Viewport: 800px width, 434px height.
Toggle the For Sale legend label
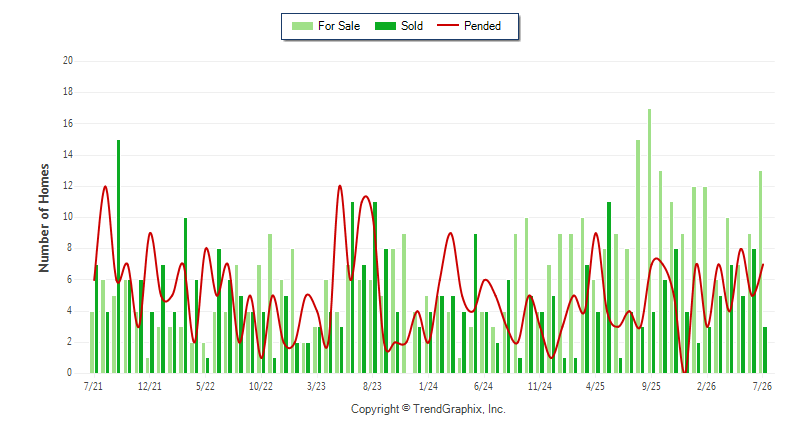click(x=339, y=26)
